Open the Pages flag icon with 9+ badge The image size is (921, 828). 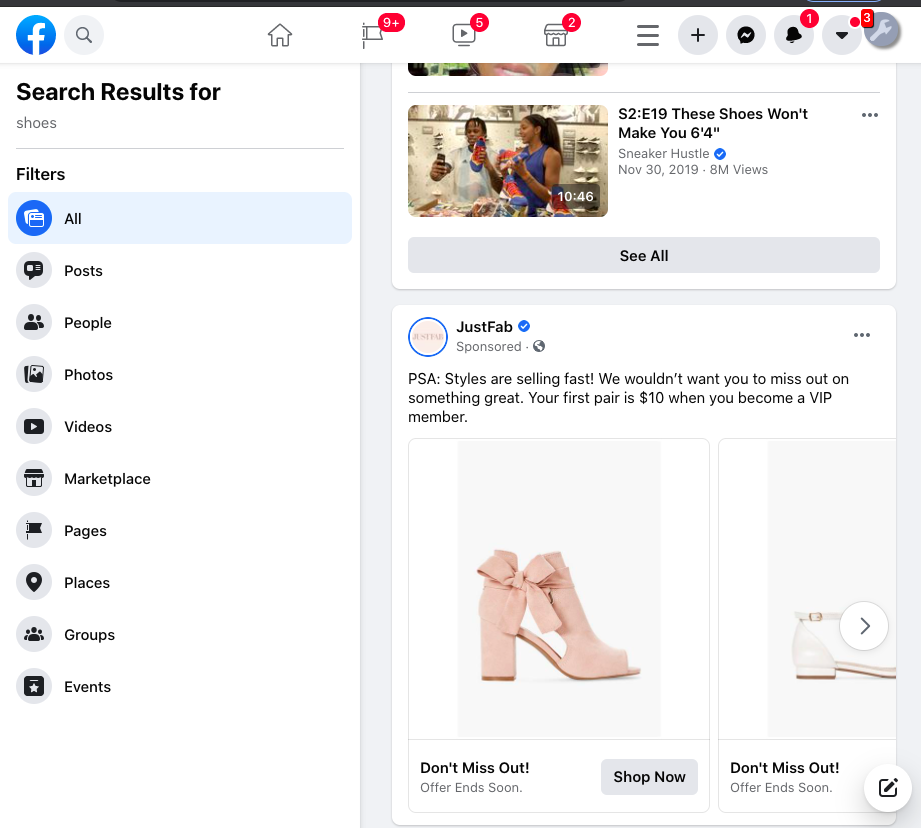(371, 34)
